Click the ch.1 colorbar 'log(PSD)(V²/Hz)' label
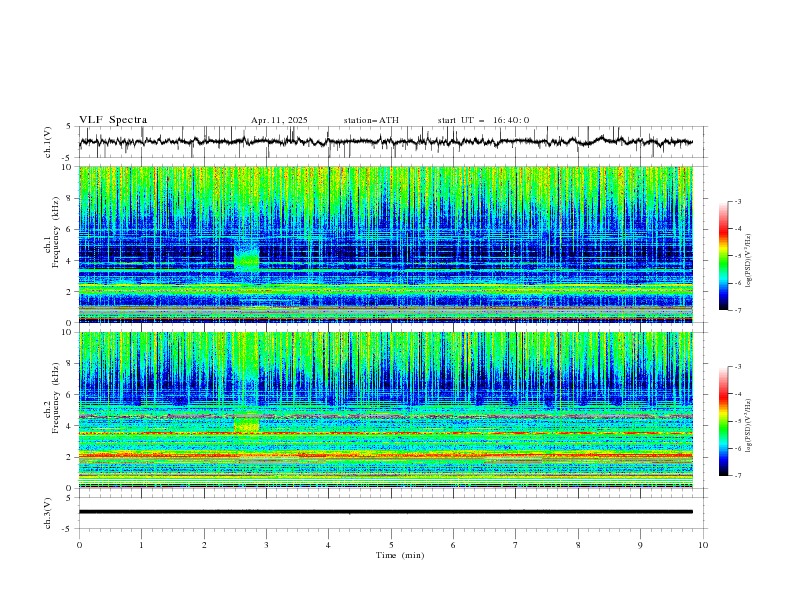 (x=749, y=261)
